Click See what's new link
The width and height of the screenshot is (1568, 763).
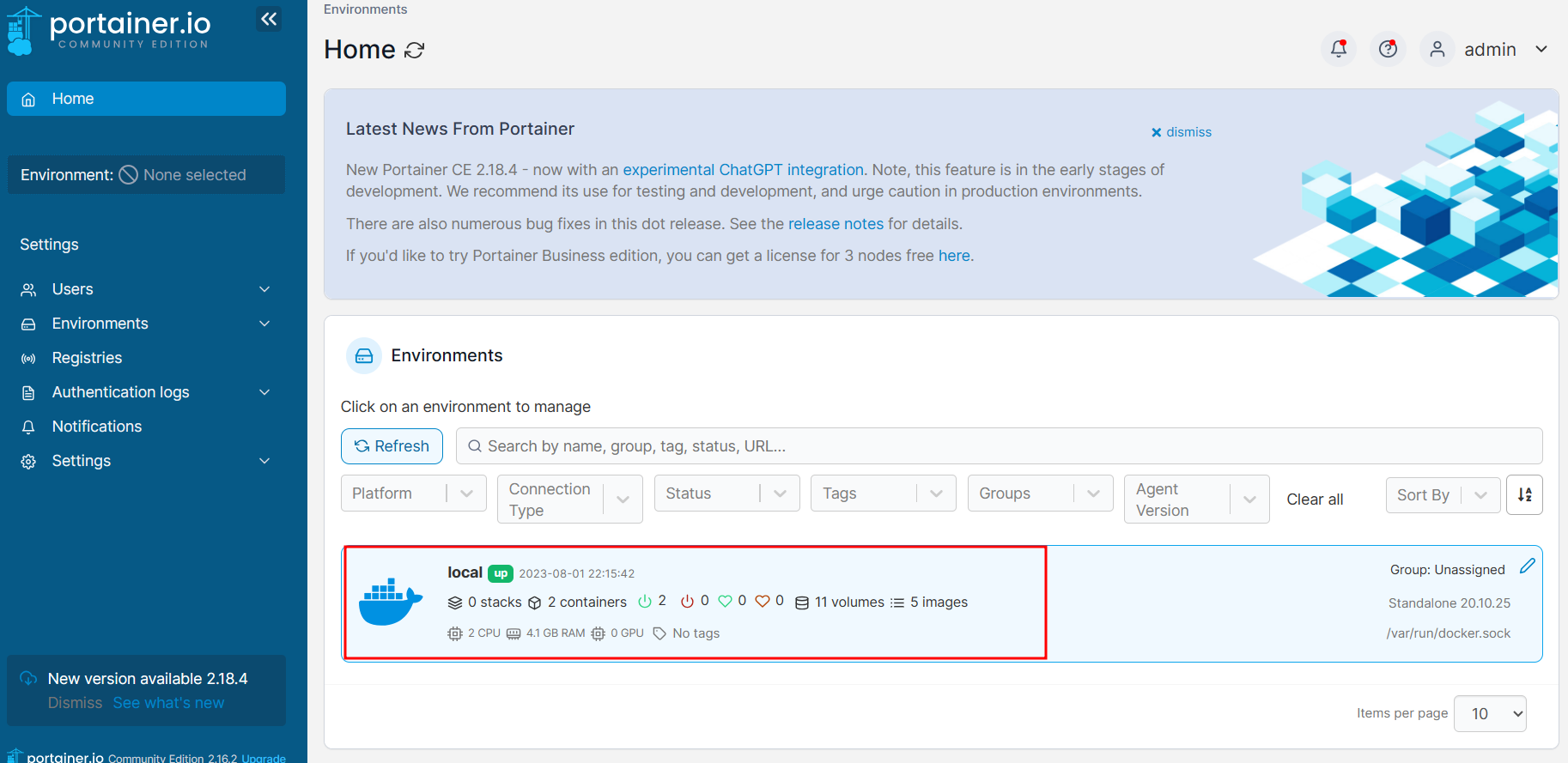click(168, 703)
